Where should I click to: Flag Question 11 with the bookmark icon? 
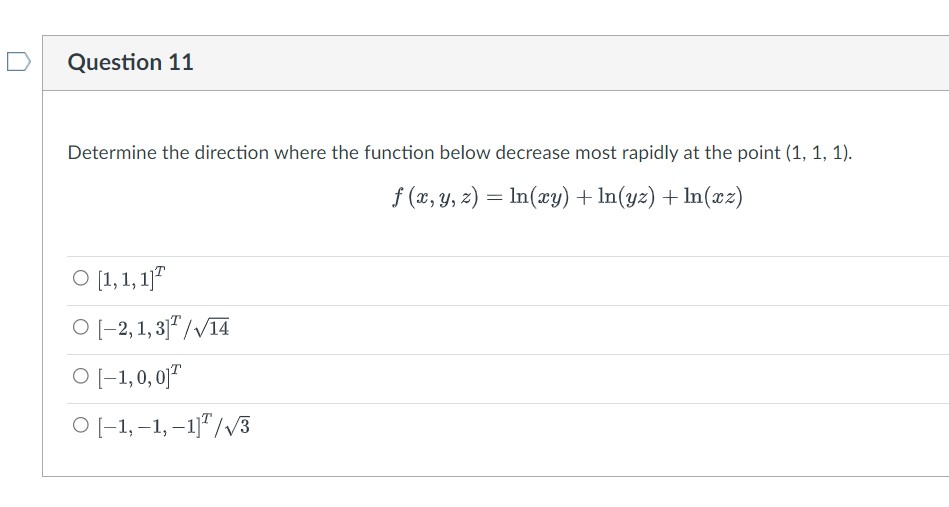[x=19, y=62]
